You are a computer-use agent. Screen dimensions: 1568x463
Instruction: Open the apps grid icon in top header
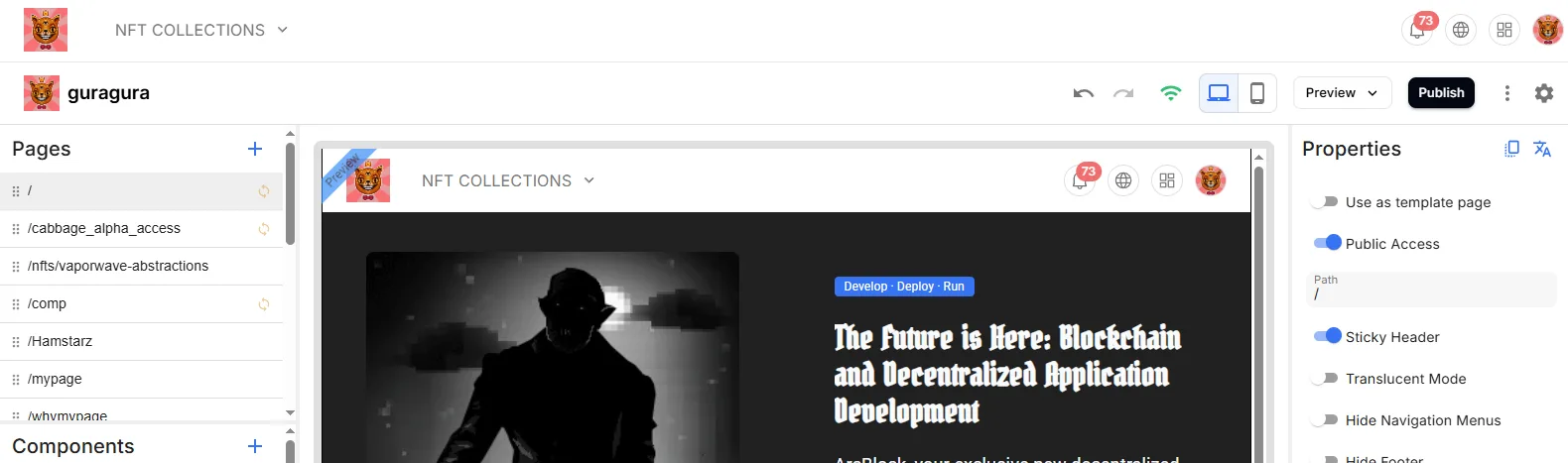click(1504, 30)
